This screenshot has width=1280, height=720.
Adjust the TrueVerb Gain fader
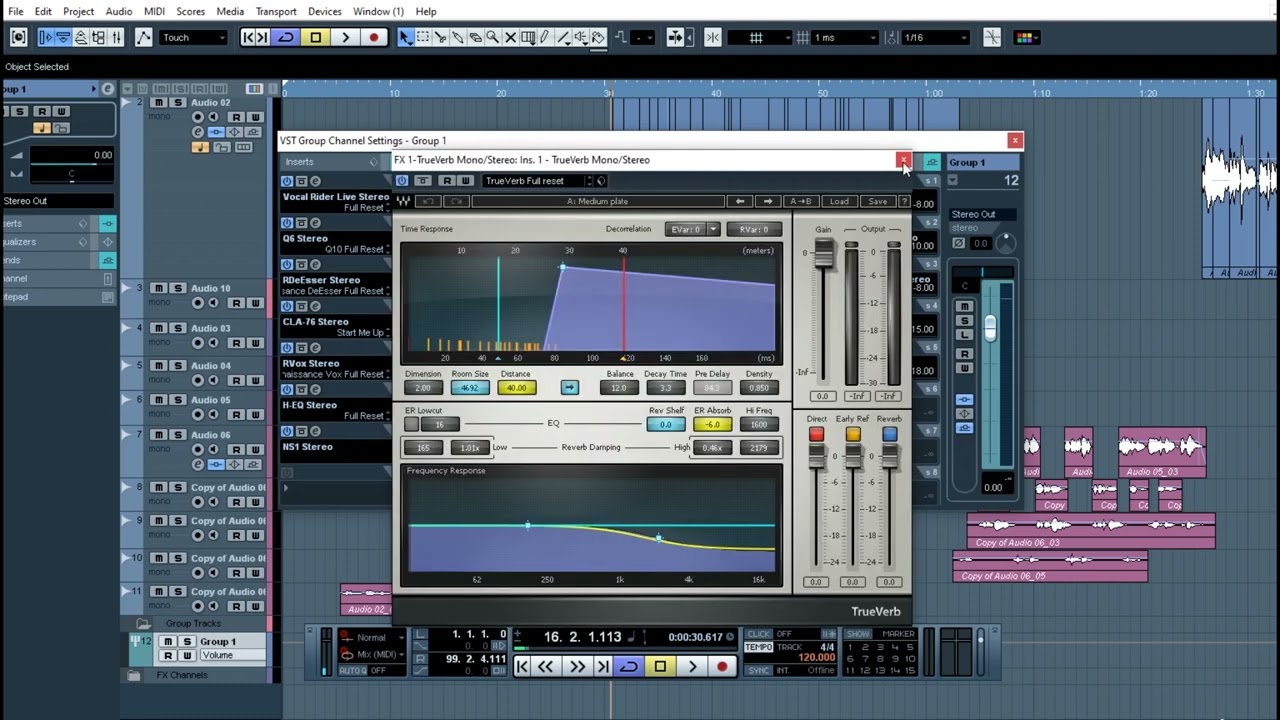point(823,255)
